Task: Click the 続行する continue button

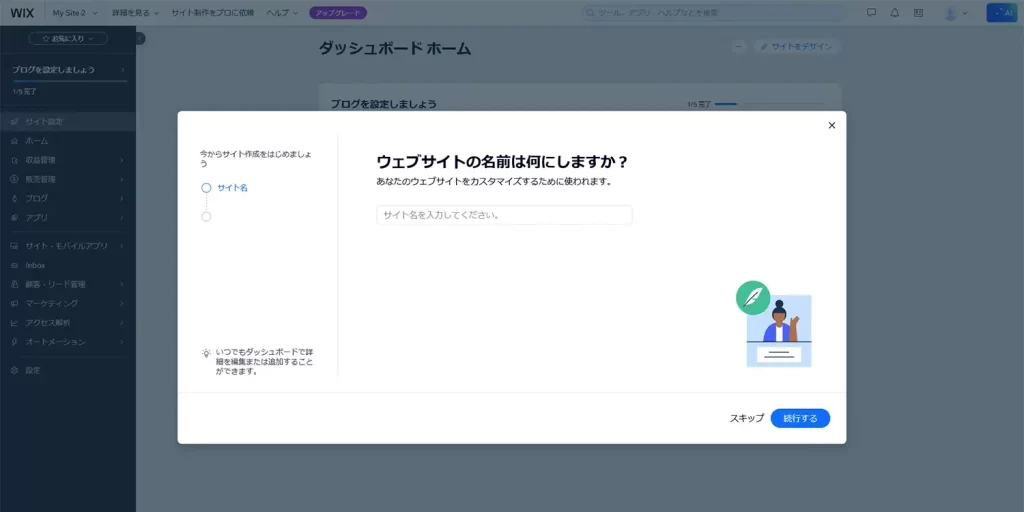Action: (x=800, y=418)
